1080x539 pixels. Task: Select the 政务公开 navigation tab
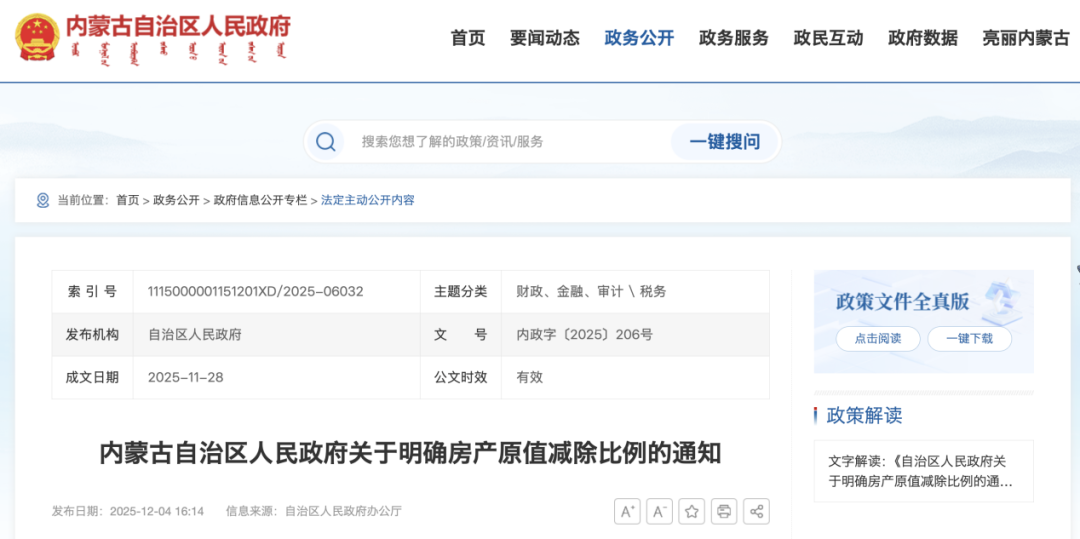[639, 38]
